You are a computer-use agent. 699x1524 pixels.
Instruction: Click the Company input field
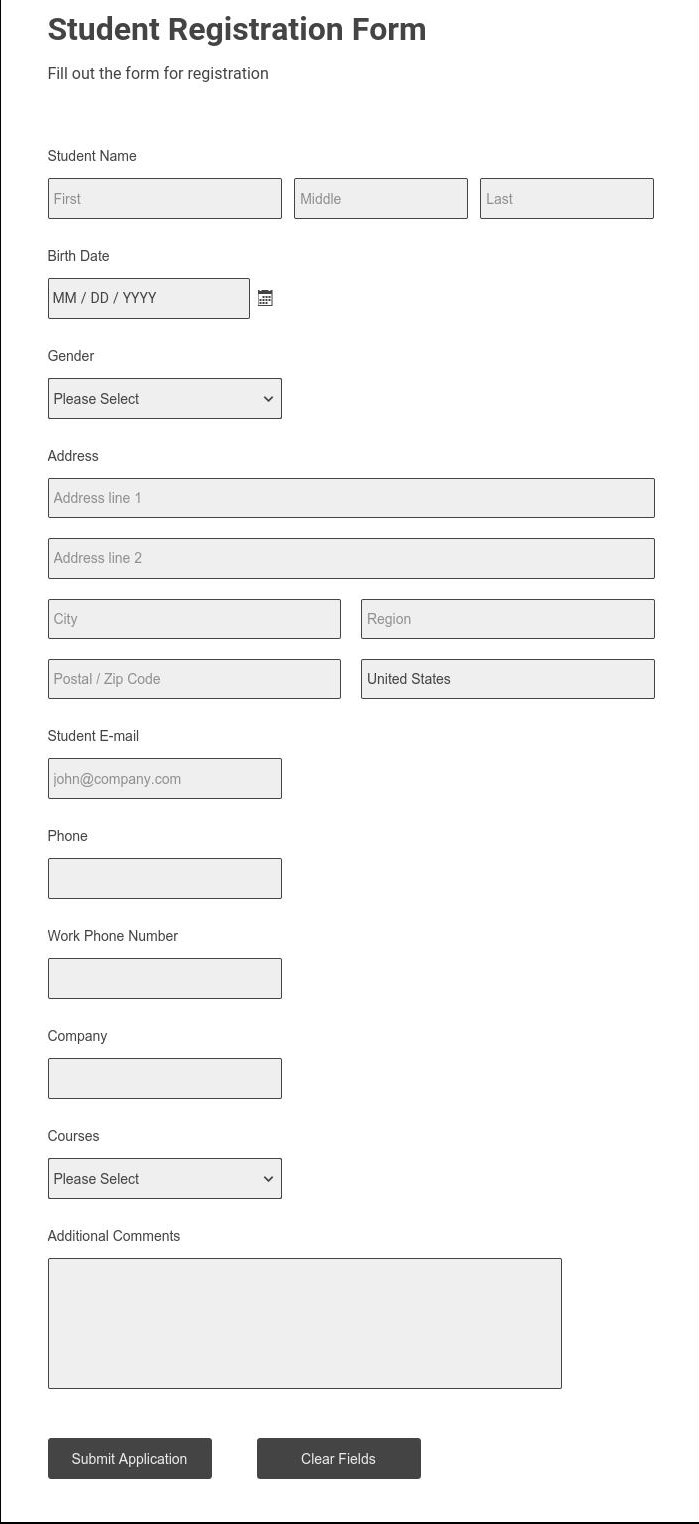tap(164, 1077)
